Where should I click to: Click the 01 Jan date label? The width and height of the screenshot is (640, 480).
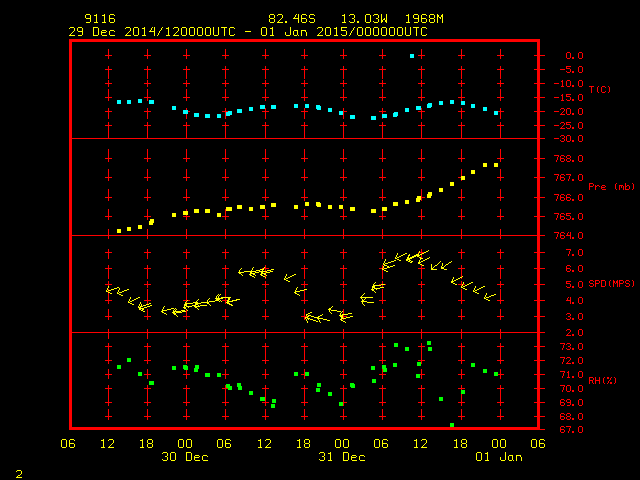tap(499, 457)
